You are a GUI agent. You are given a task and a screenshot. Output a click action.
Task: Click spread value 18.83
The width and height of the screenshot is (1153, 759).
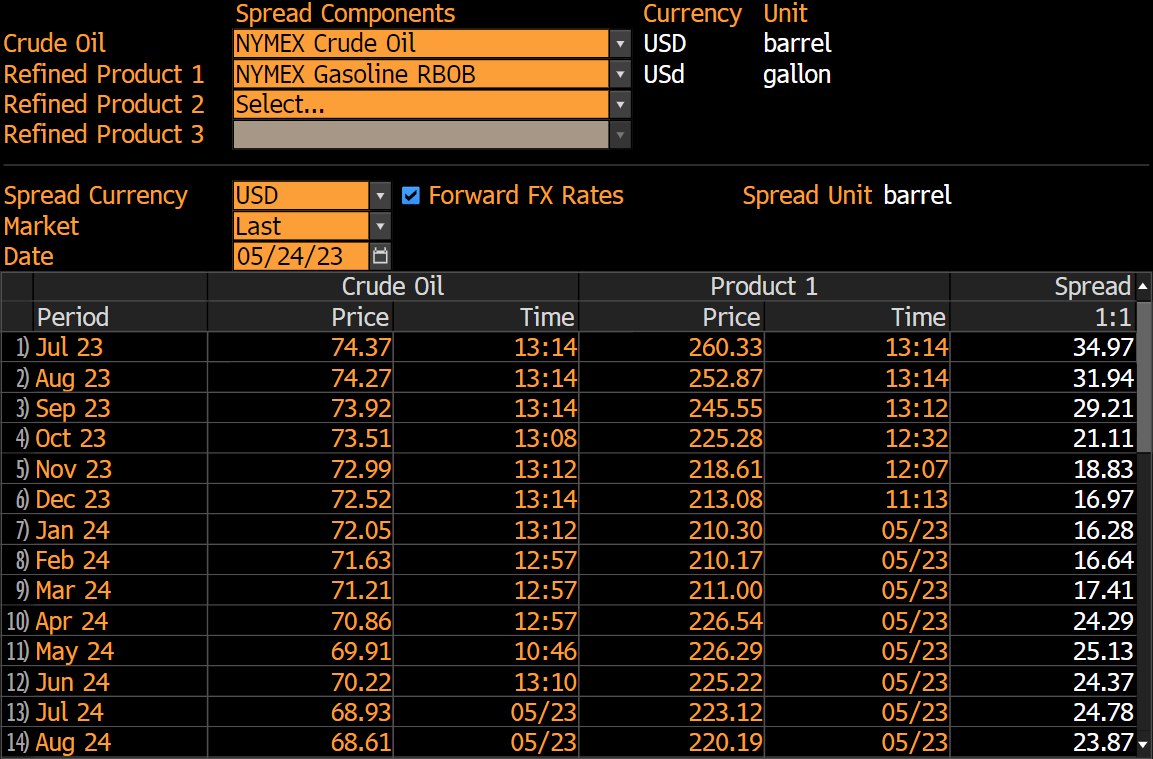pos(1103,469)
